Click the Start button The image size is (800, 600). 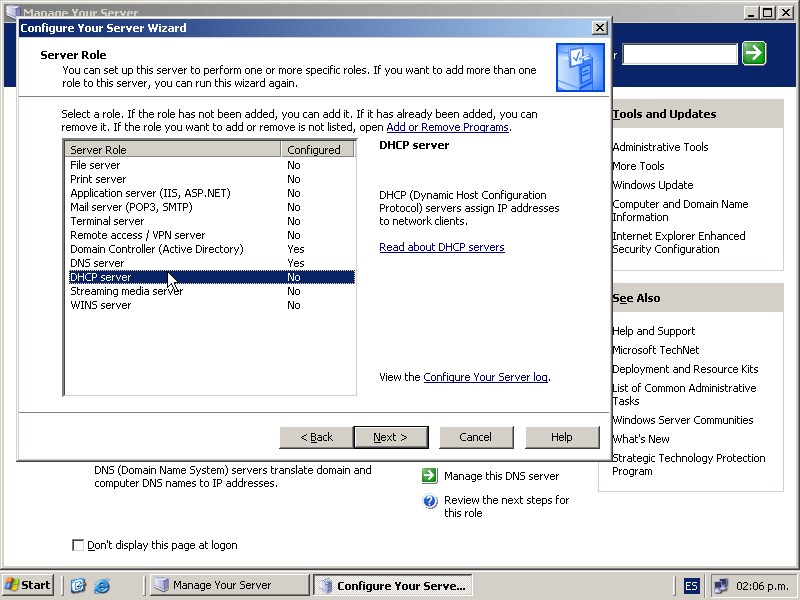pyautogui.click(x=28, y=586)
